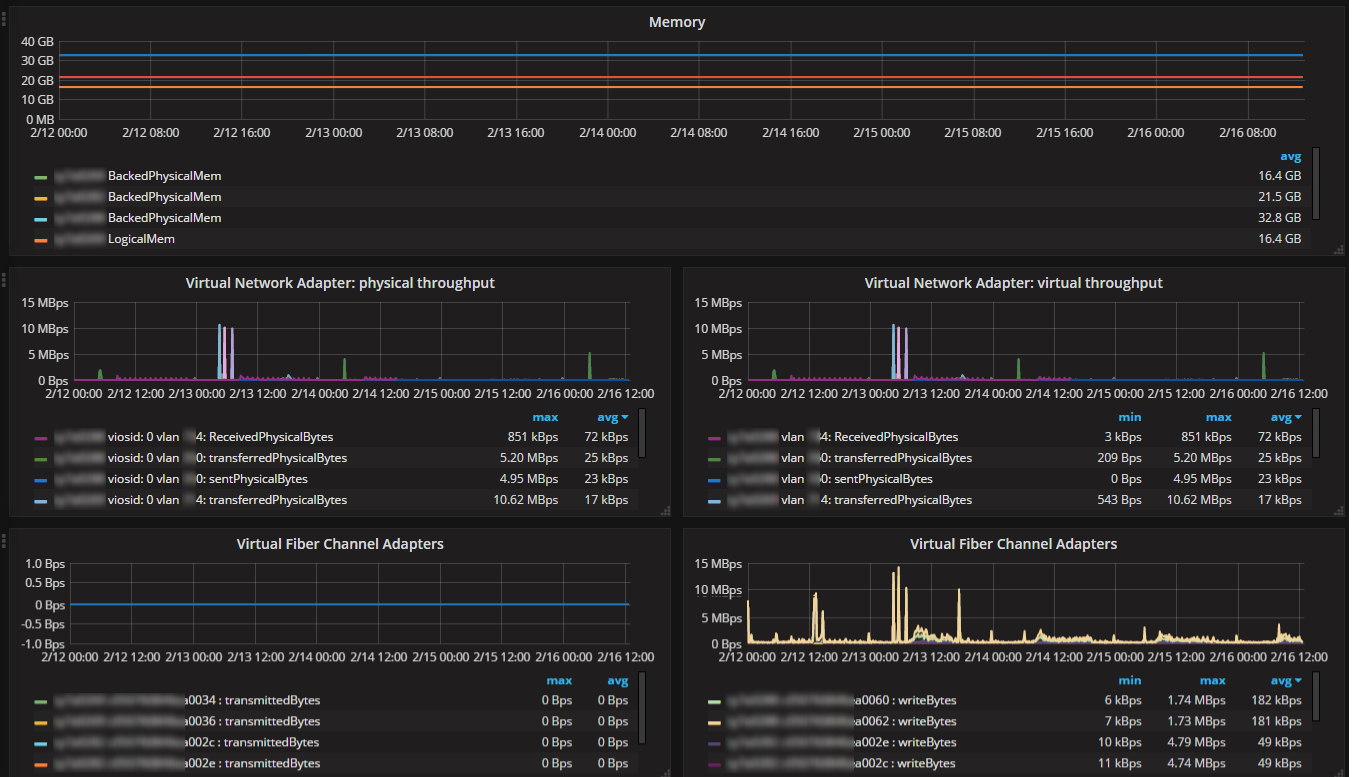
Task: Click resize handle of virtual throughput panel
Action: [1338, 510]
